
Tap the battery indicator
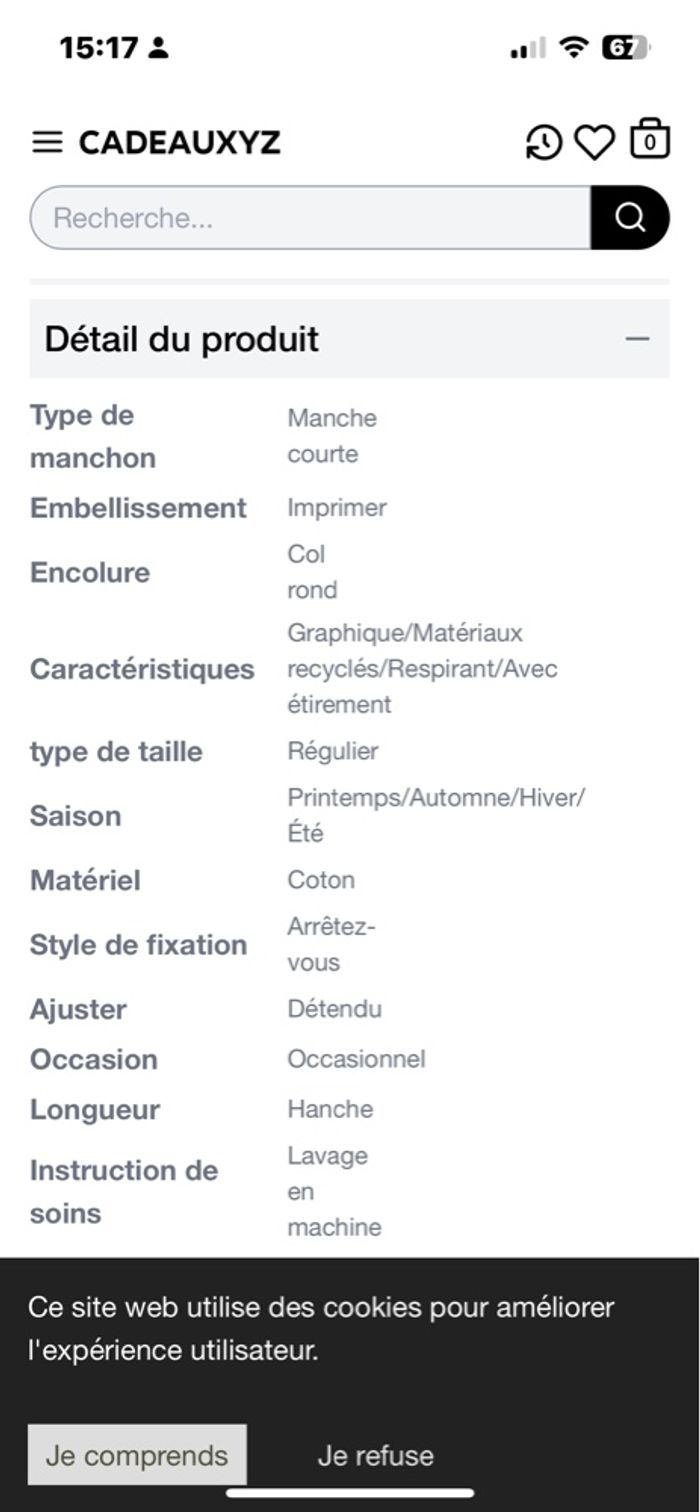pyautogui.click(x=624, y=47)
